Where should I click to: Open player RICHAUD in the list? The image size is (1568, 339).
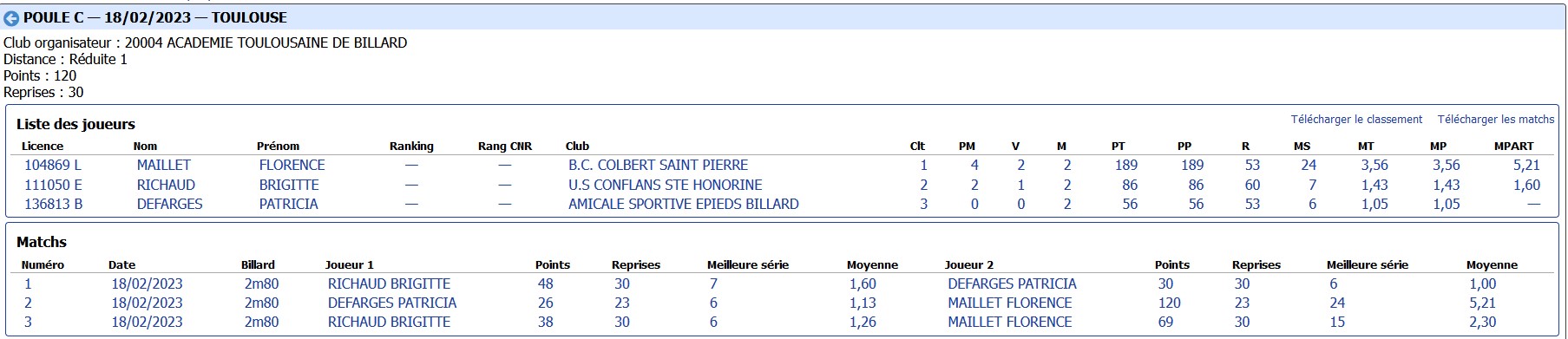click(x=166, y=185)
